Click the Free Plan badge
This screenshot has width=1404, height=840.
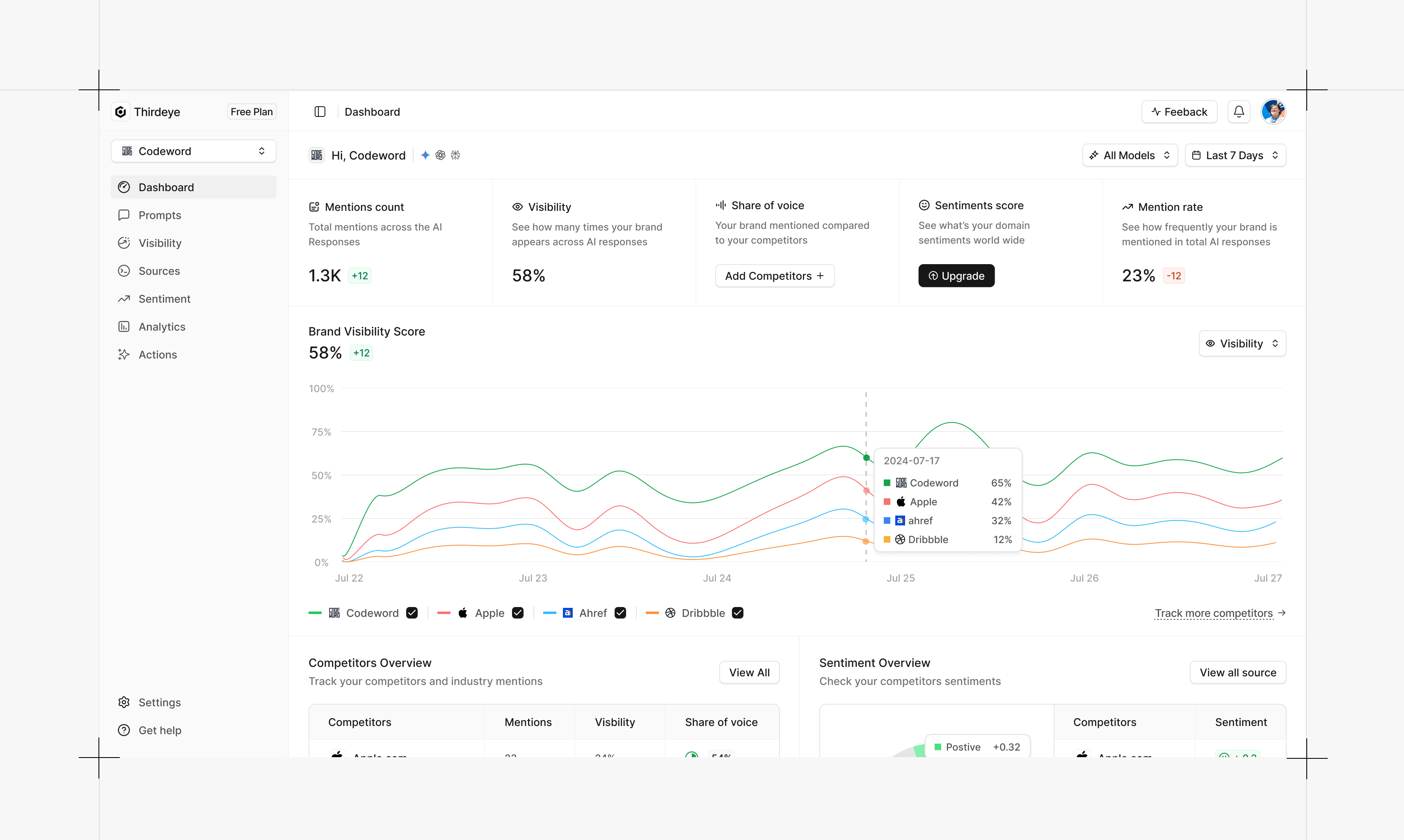(252, 112)
